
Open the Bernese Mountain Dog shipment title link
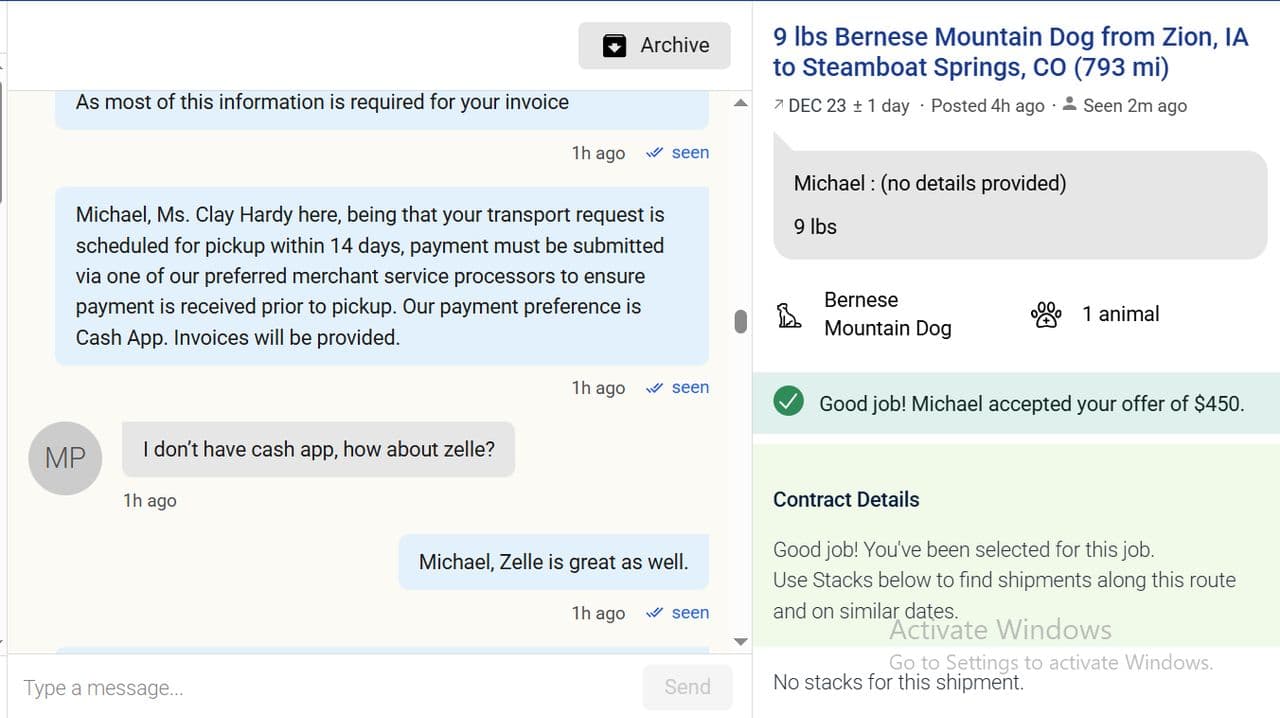click(1010, 52)
